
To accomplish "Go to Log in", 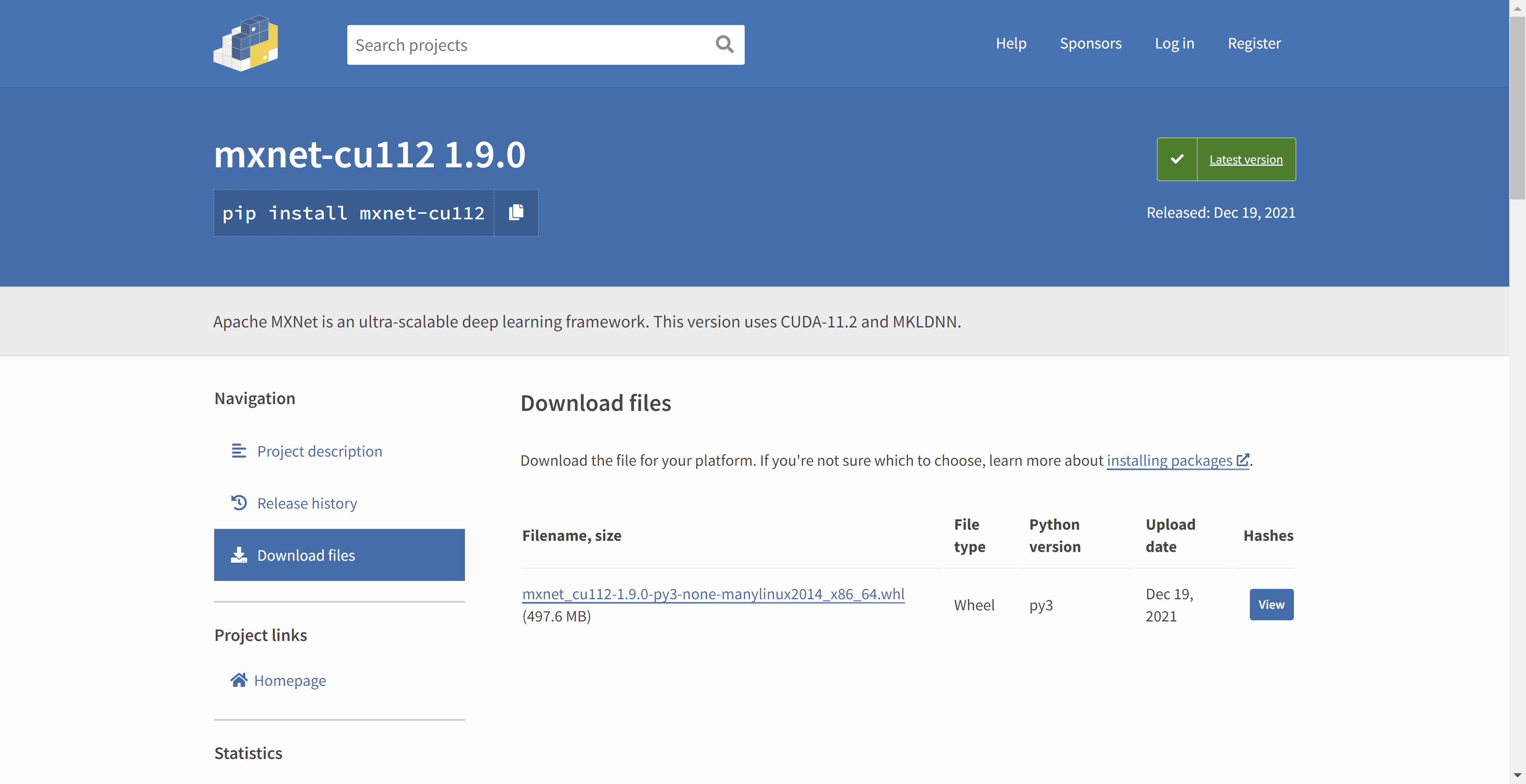I will point(1174,43).
